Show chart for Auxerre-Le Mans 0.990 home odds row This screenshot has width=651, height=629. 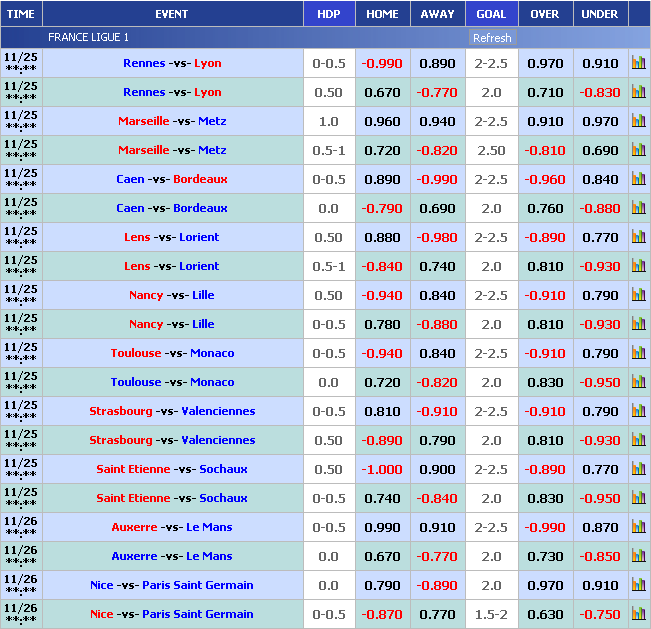click(638, 527)
